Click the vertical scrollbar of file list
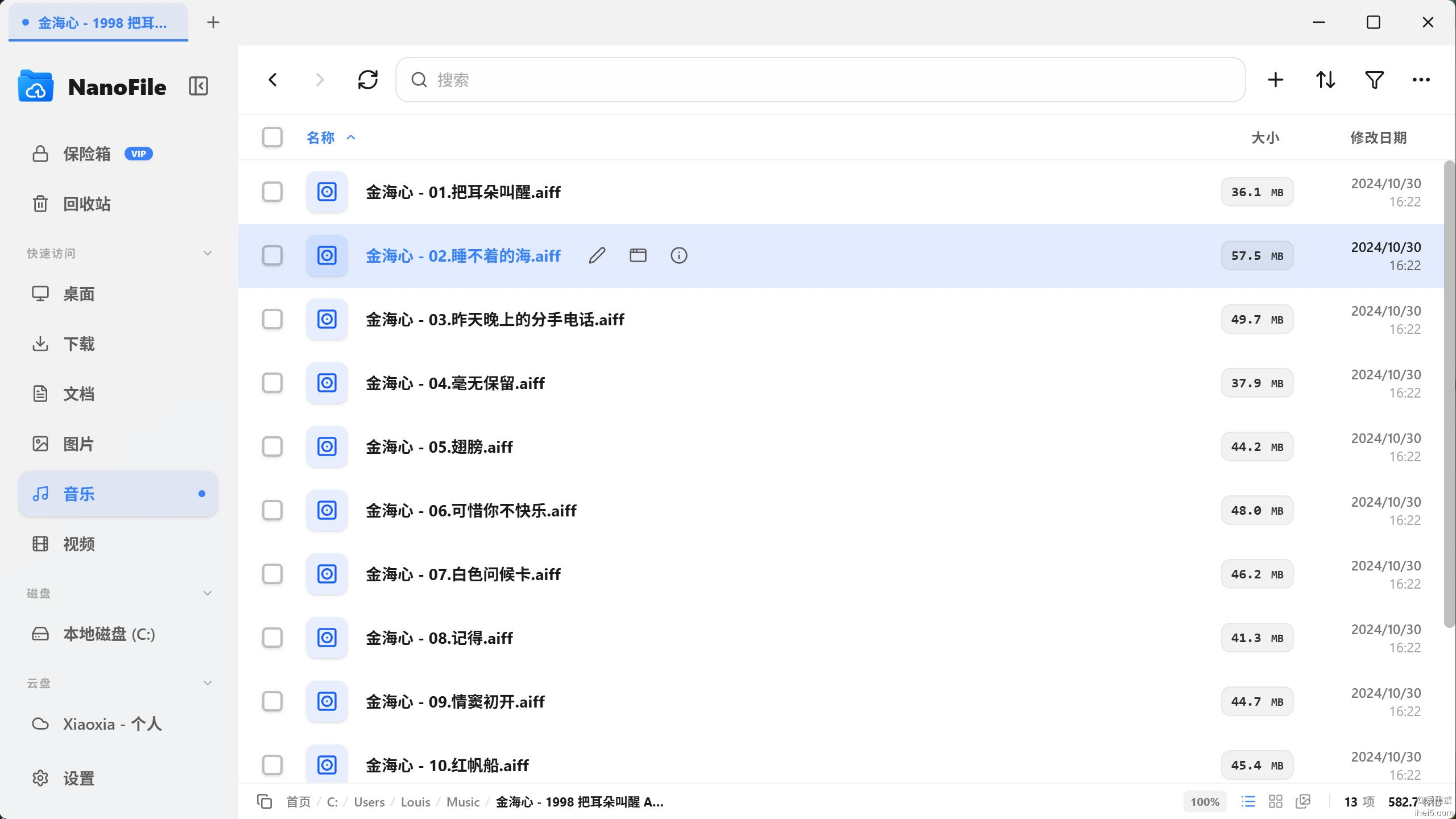Viewport: 1456px width, 819px height. pos(1449,394)
